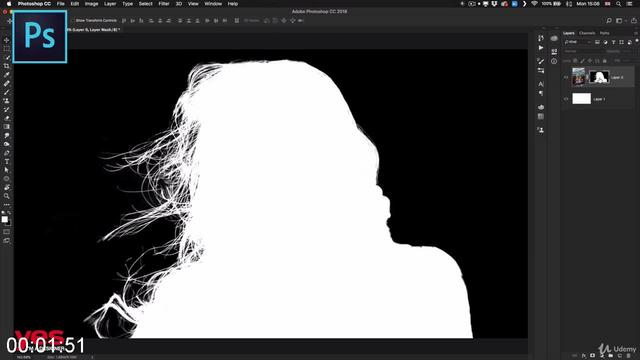Viewport: 640px width, 360px height.
Task: Select the Gradient tool
Action: coord(7,127)
